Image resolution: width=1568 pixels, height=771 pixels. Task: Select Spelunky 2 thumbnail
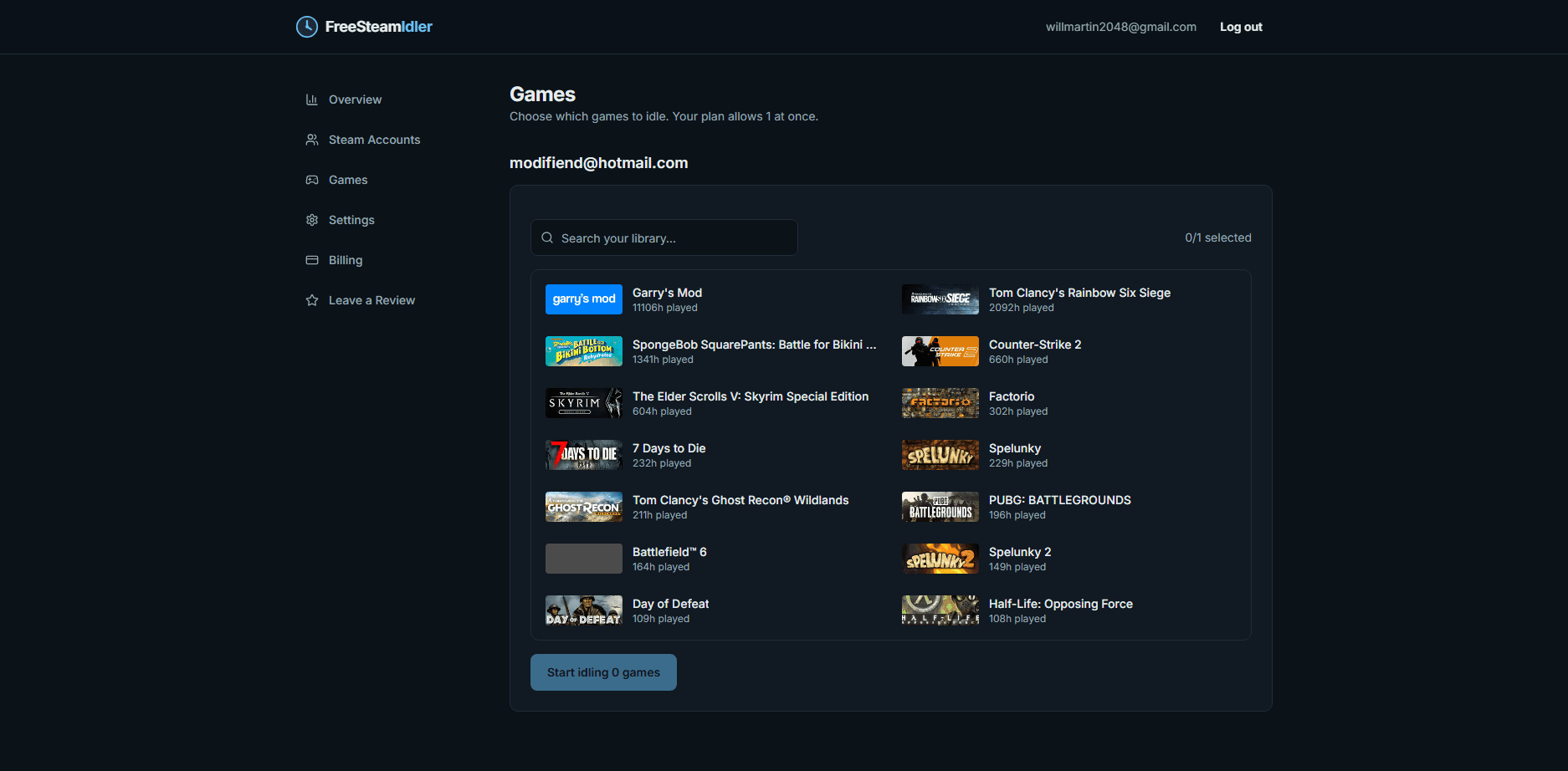coord(940,559)
